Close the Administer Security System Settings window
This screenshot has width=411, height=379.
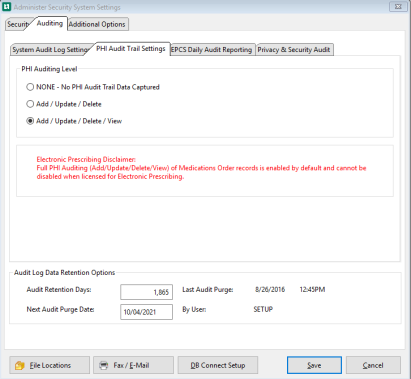(x=398, y=7)
